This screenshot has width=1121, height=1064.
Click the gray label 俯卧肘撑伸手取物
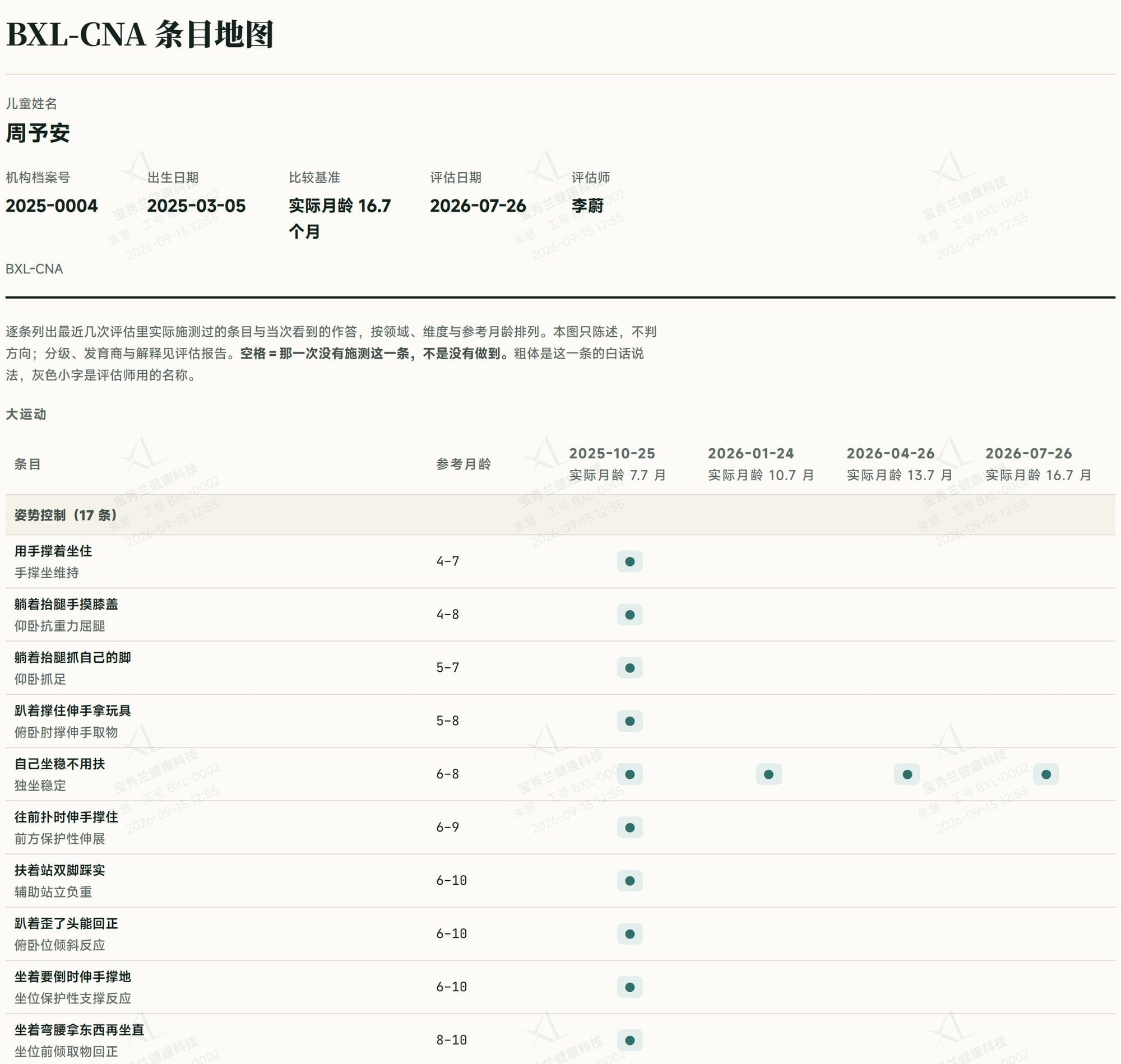pos(66,732)
